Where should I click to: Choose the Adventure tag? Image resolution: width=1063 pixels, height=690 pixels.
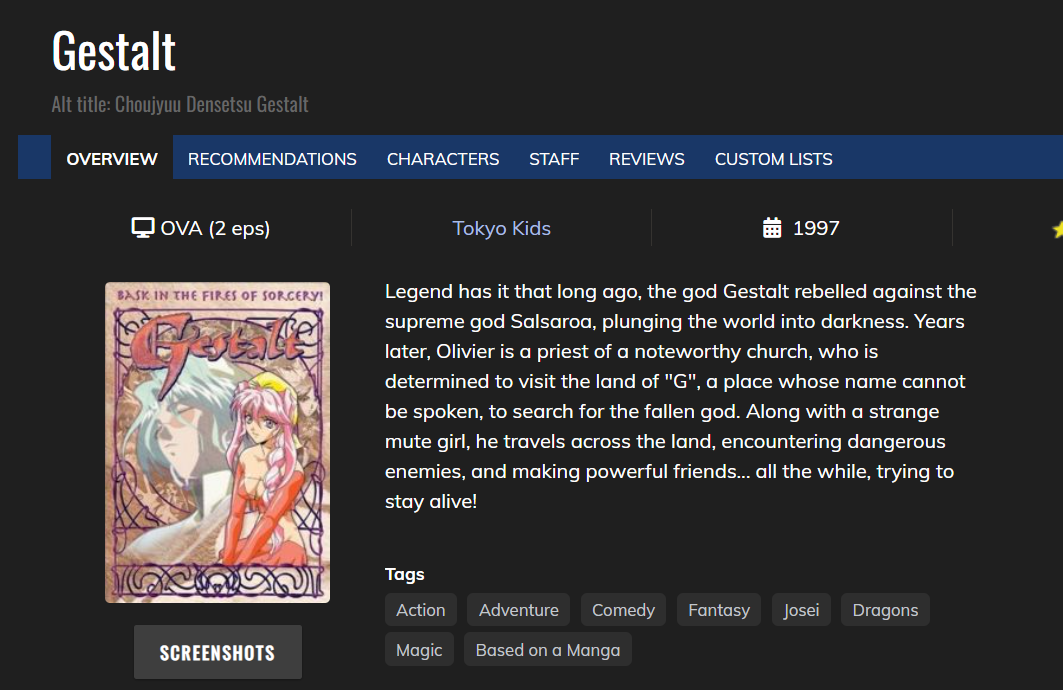[x=519, y=610]
